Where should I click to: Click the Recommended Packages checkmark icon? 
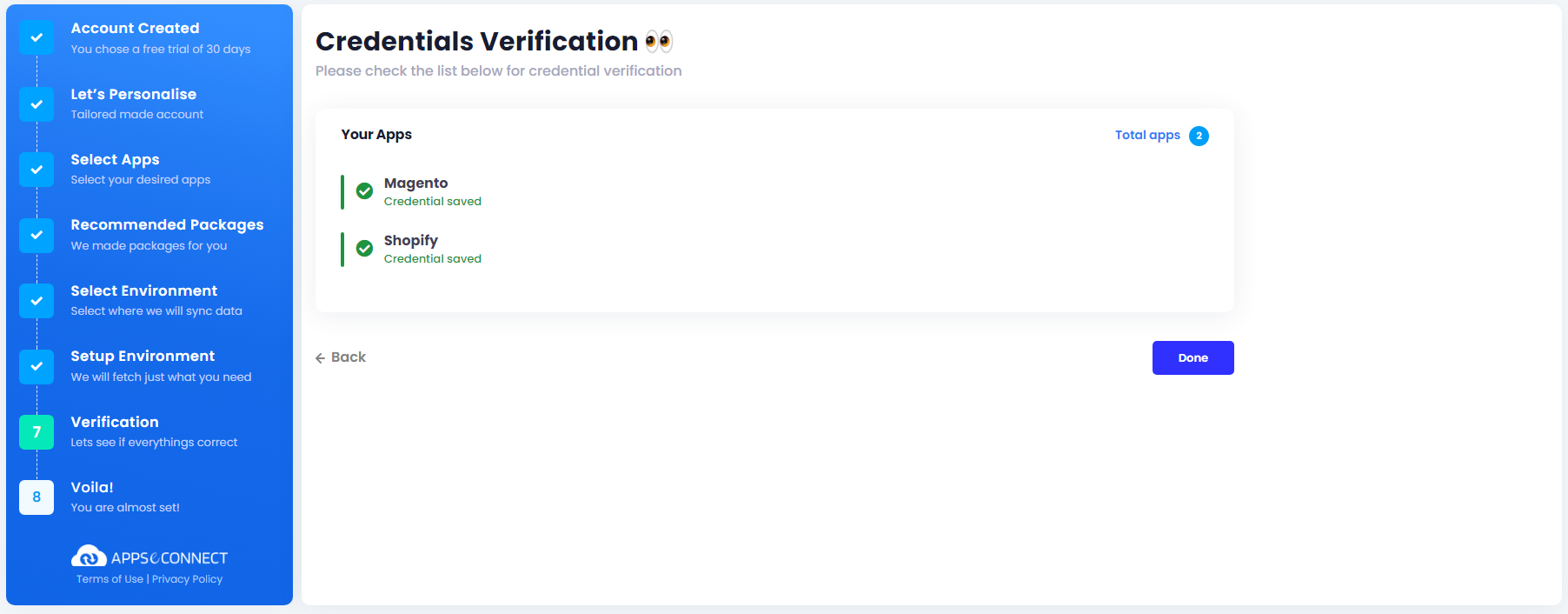tap(37, 236)
